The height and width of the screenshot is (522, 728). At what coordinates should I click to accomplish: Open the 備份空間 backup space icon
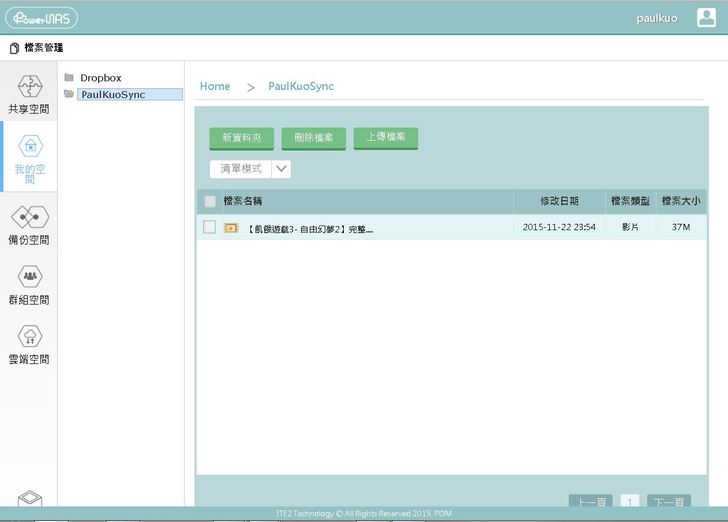tap(29, 217)
